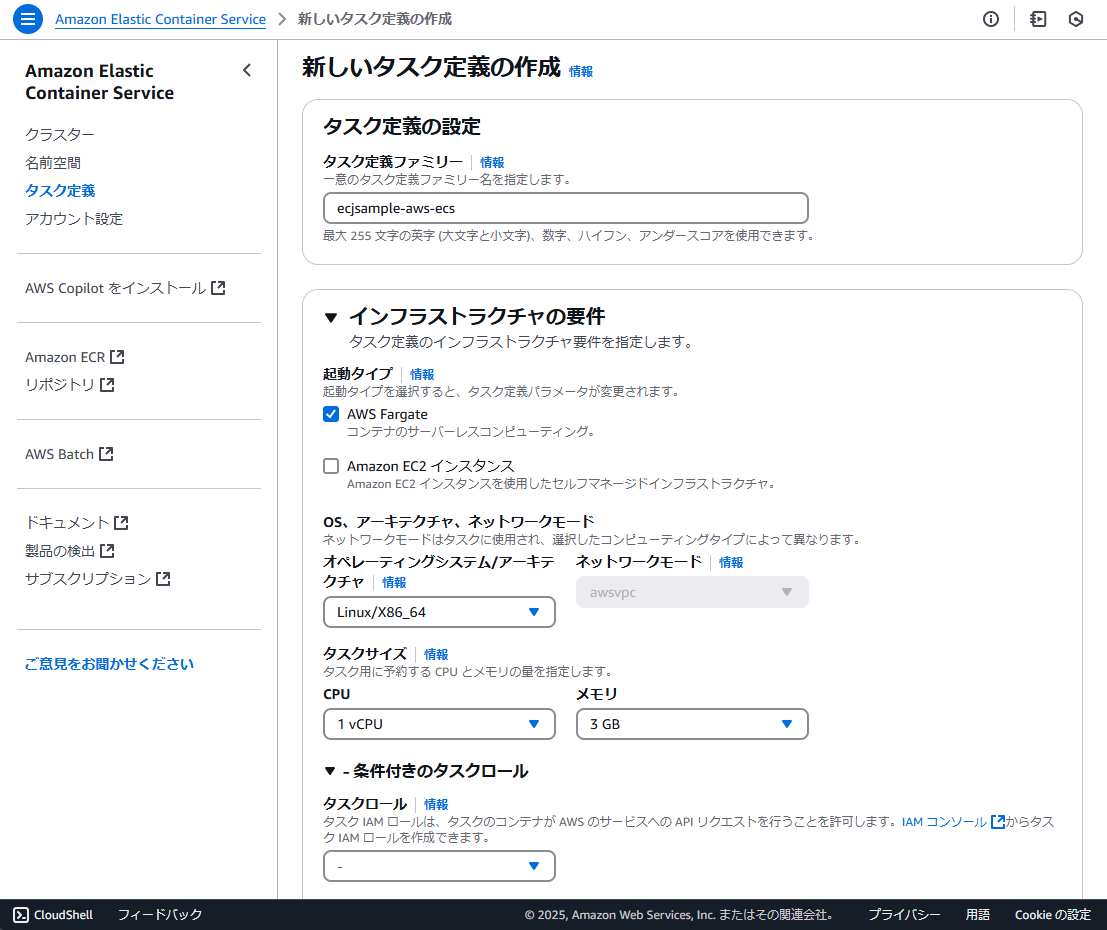
Task: Click 情報 link next to page title
Action: pyautogui.click(x=581, y=71)
